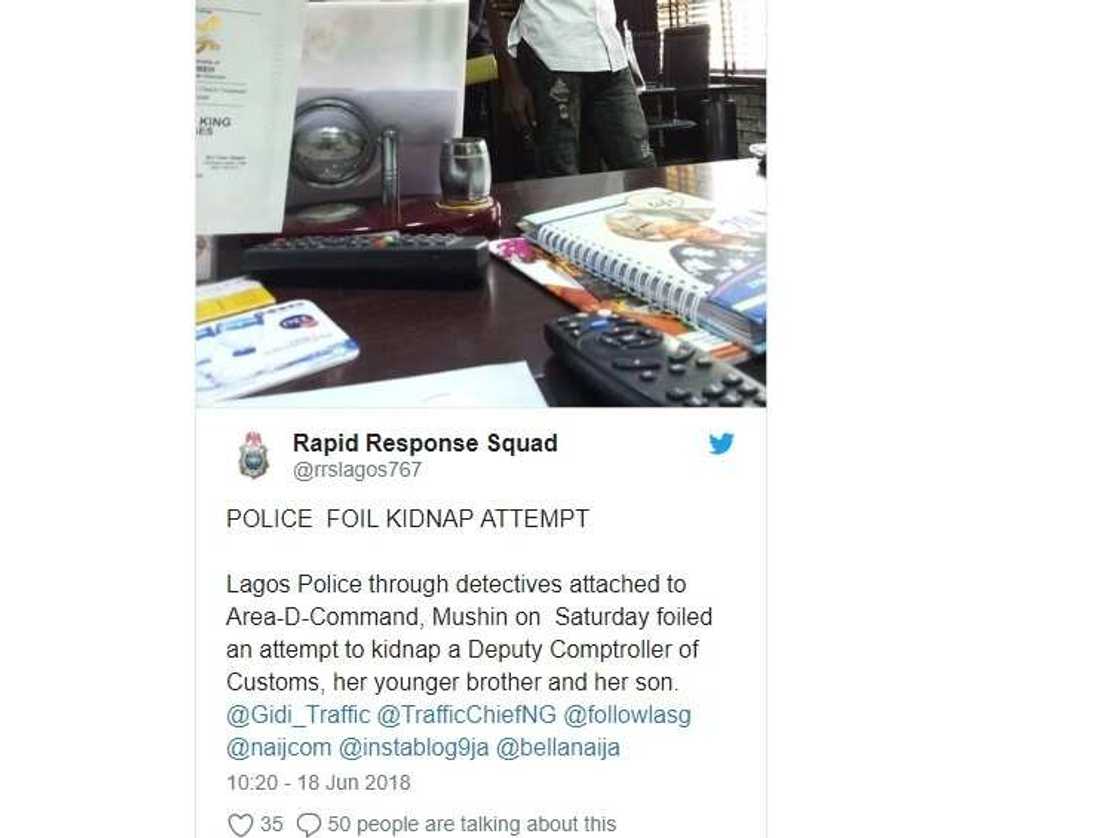Click the heart like icon
The width and height of the screenshot is (1120, 838).
241,824
